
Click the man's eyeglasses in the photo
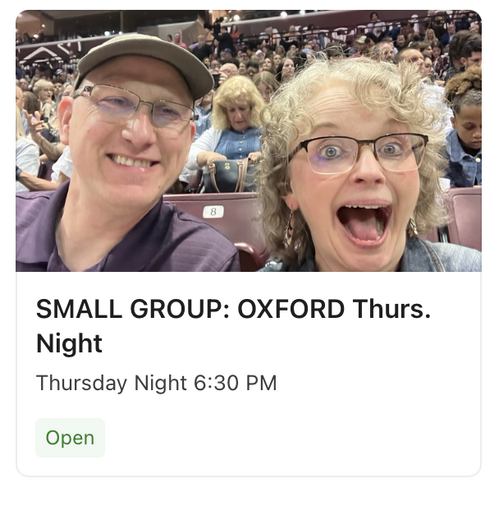[x=135, y=106]
